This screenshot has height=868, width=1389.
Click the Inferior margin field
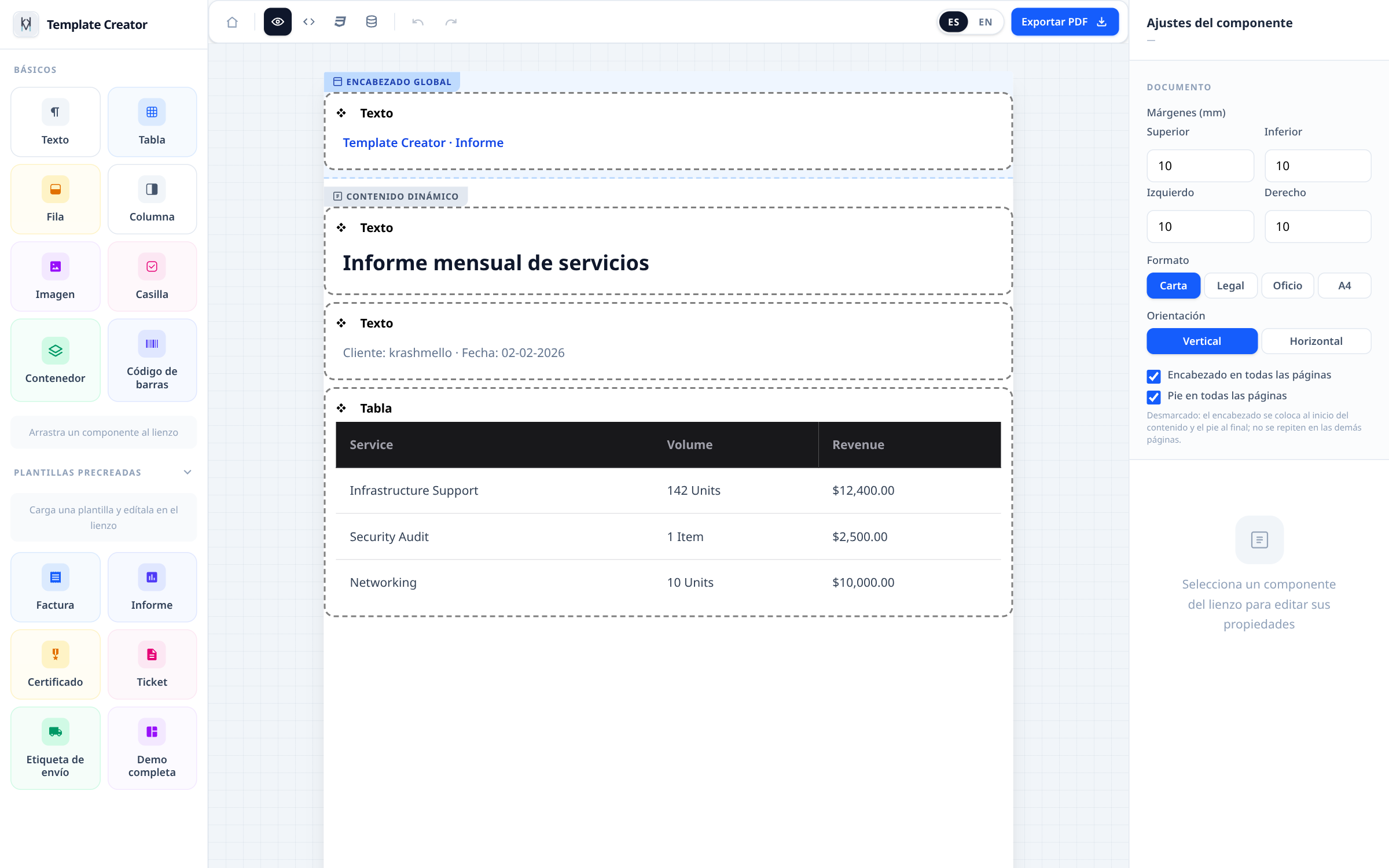tap(1318, 165)
